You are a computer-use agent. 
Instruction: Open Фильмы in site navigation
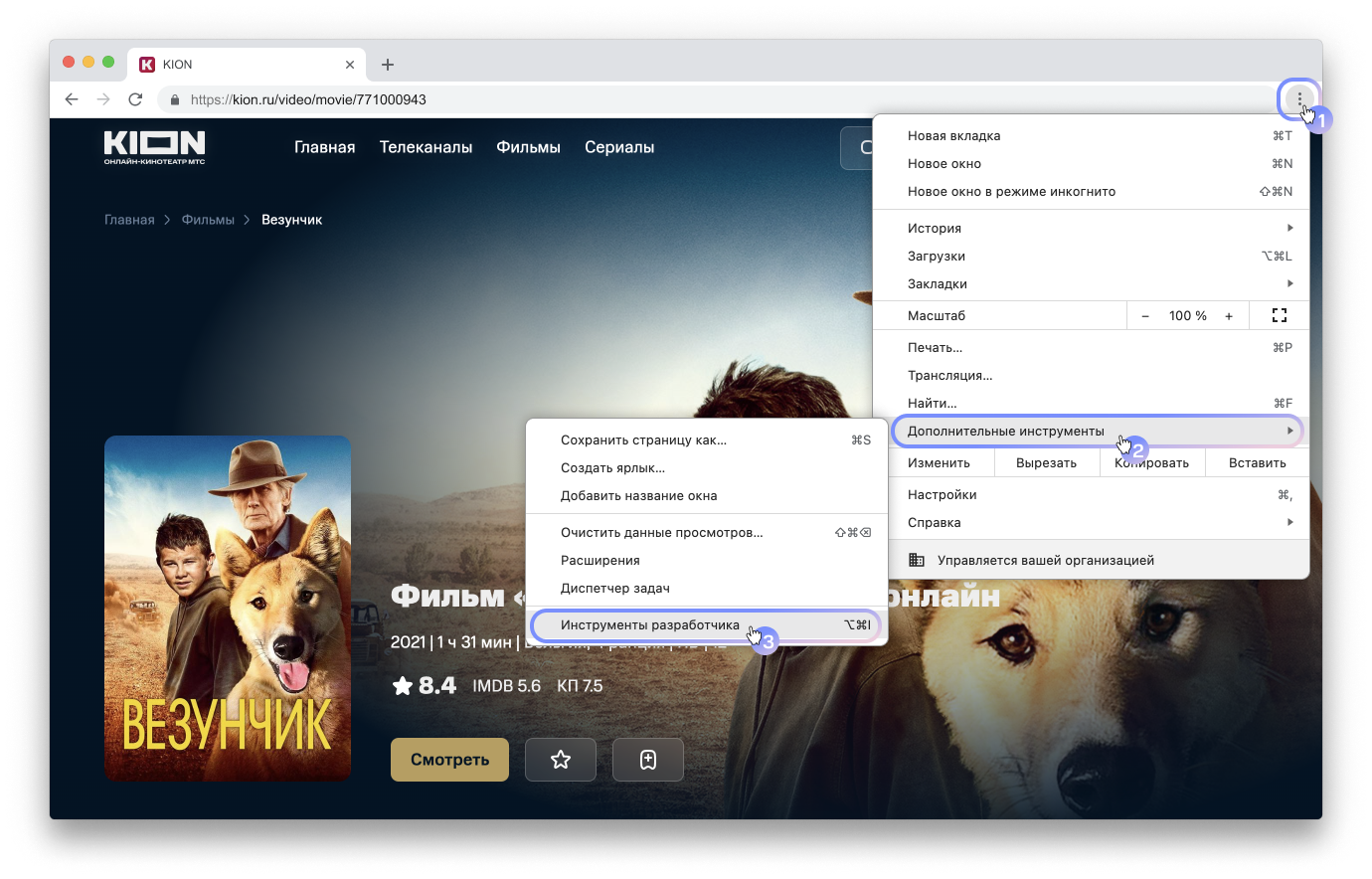pos(528,147)
